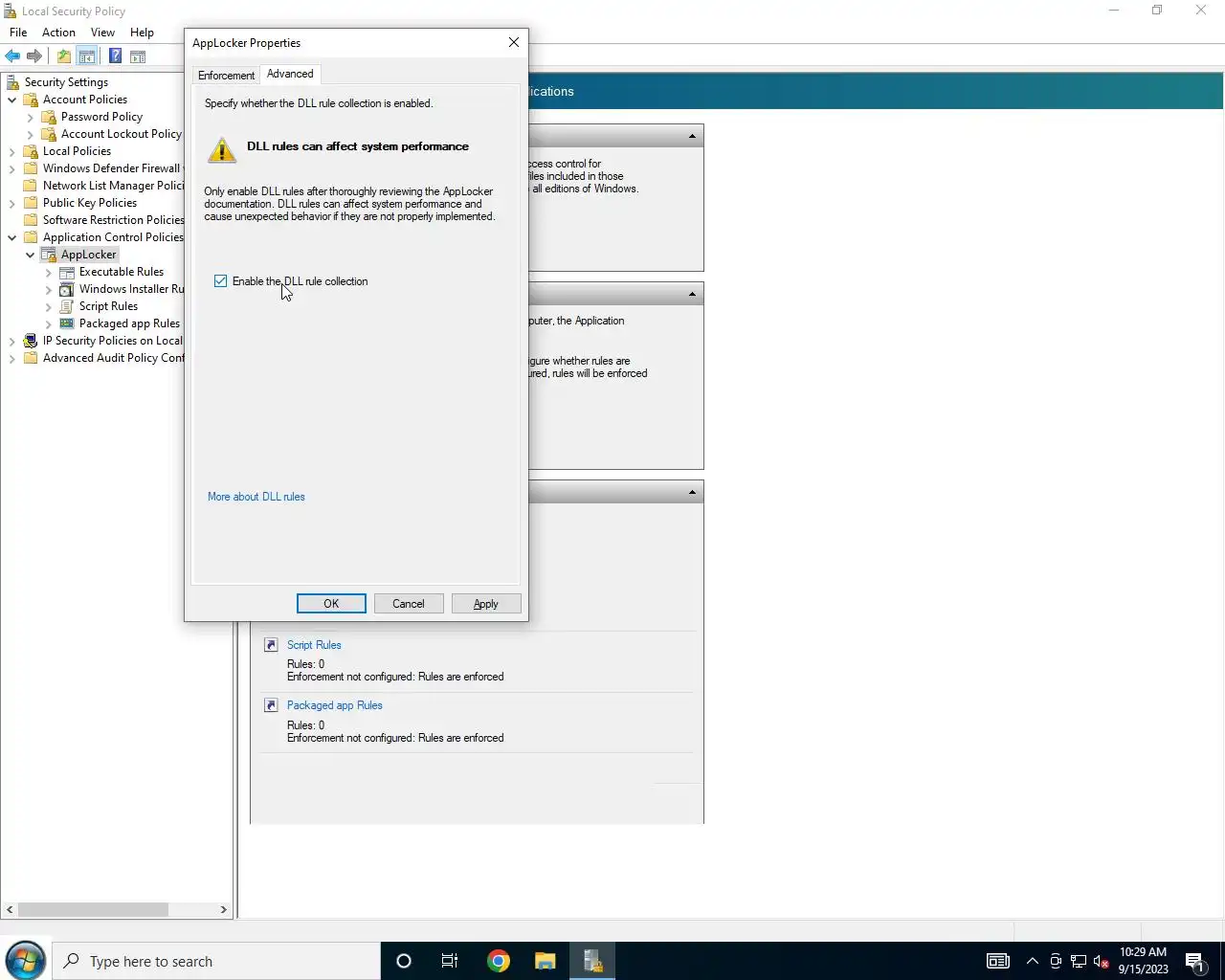1225x980 pixels.
Task: Expand the Local Policies tree node
Action: [x=12, y=151]
